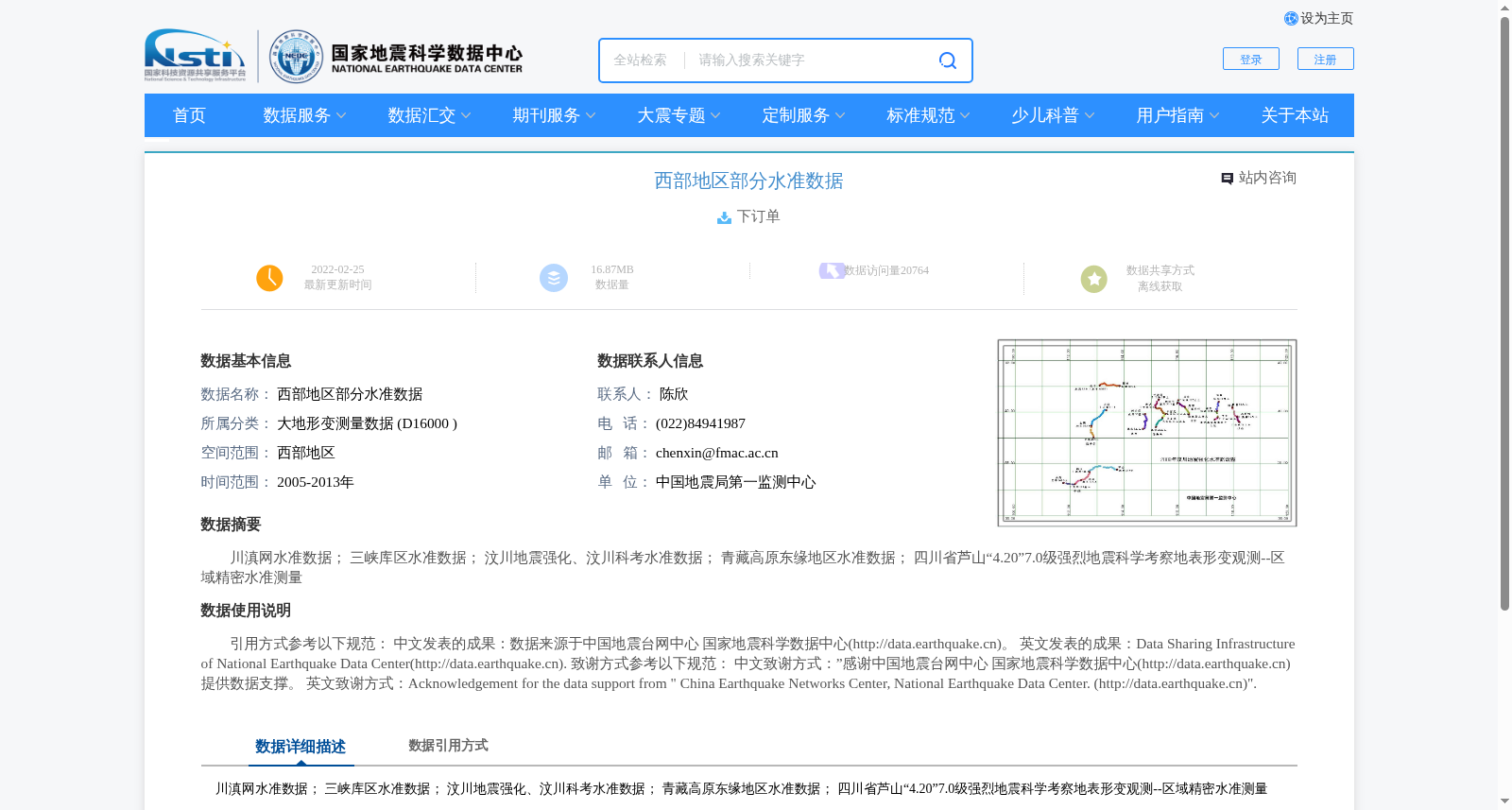Image resolution: width=1512 pixels, height=810 pixels.
Task: Click contact name 陈欣
Action: coord(674,394)
